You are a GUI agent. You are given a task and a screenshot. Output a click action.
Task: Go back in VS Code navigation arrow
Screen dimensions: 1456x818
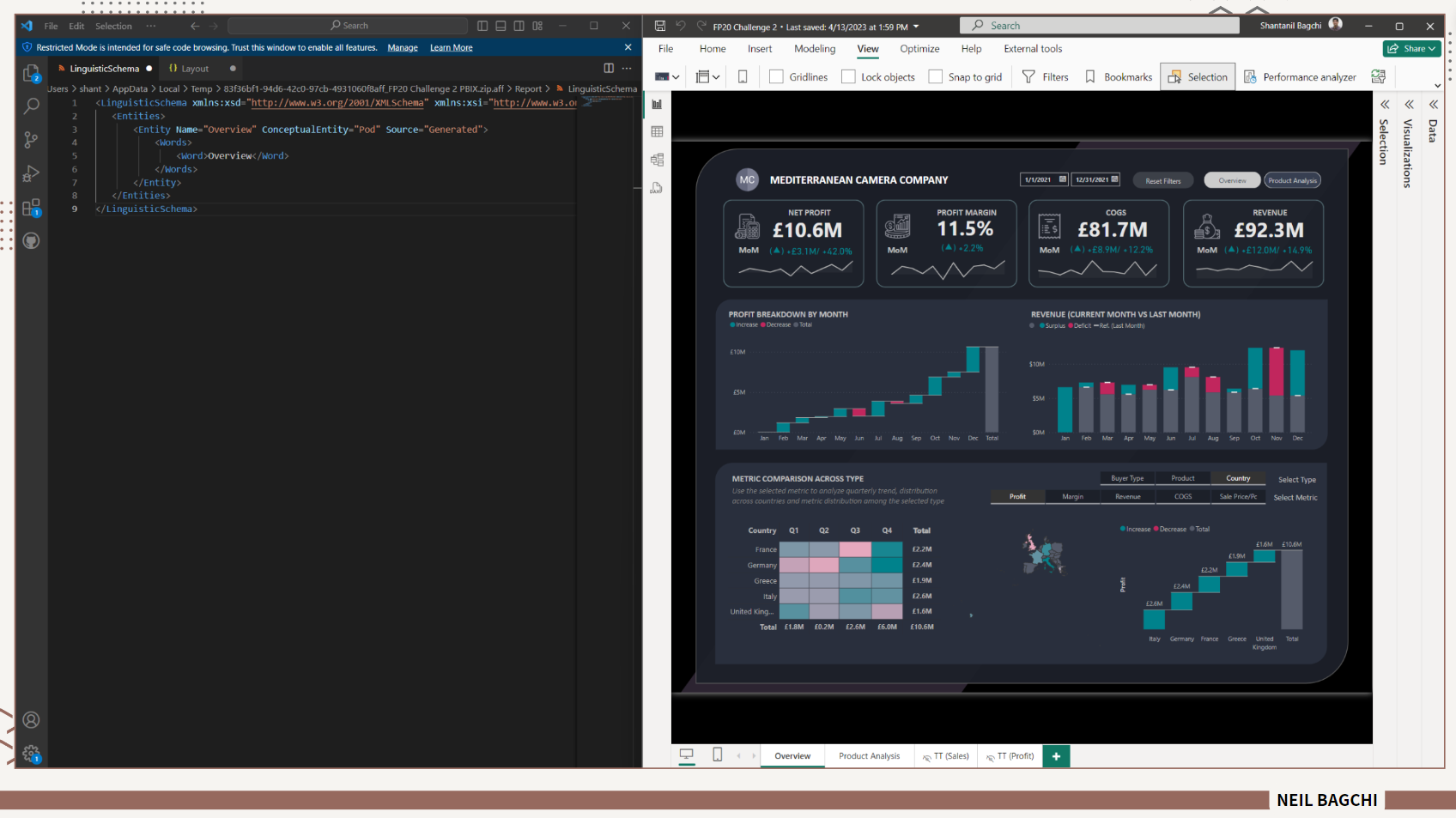195,26
